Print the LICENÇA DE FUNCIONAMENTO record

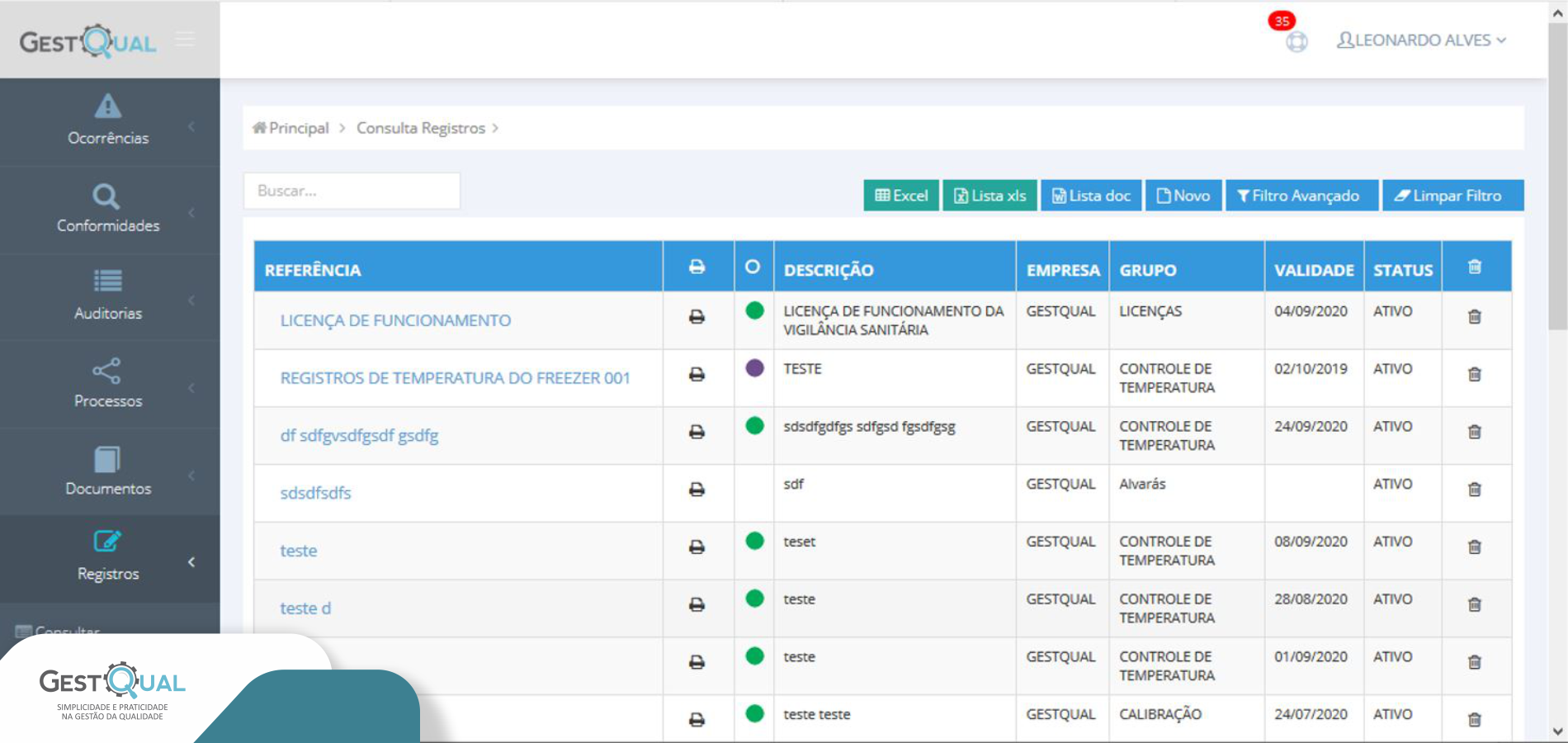point(697,317)
